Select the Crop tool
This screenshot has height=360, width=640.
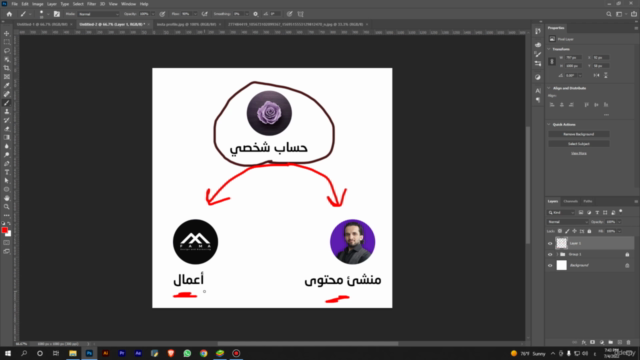[x=7, y=68]
